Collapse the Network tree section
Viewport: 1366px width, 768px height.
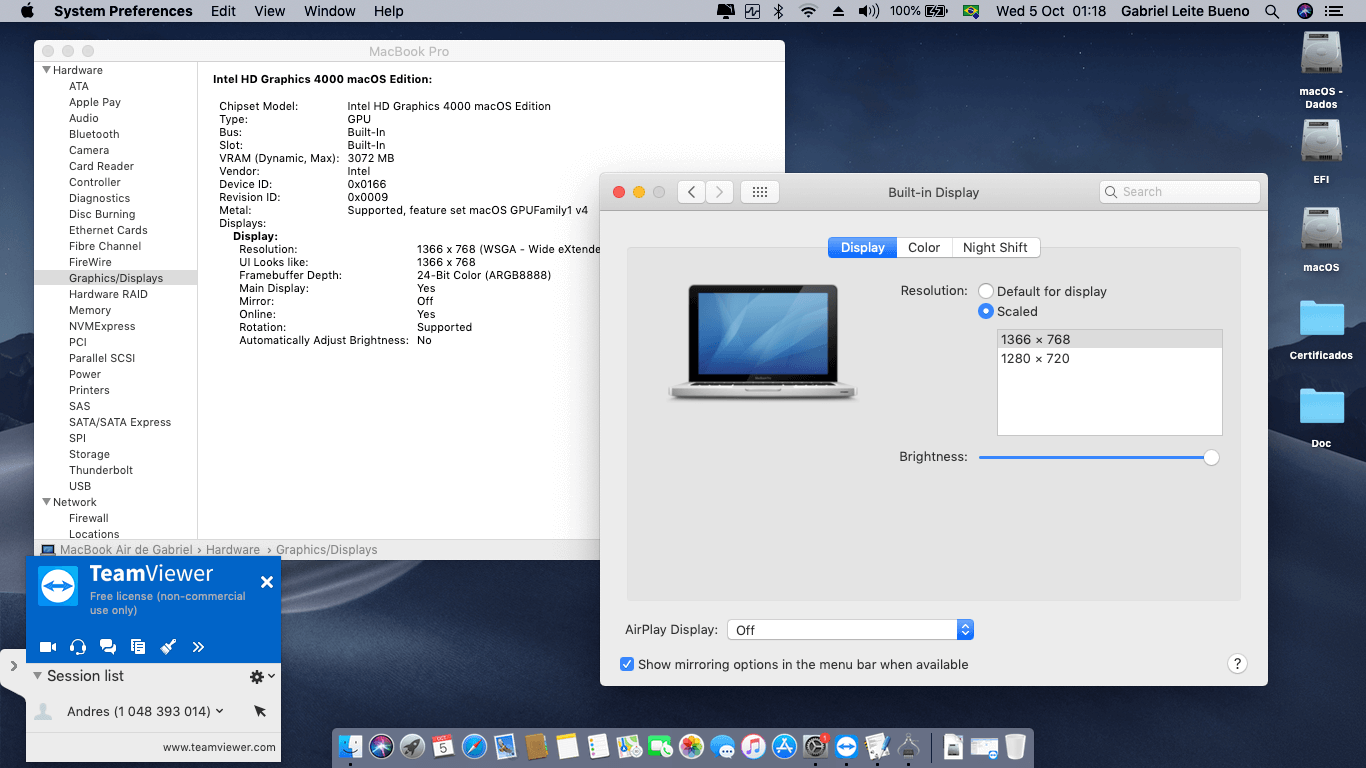[x=46, y=502]
